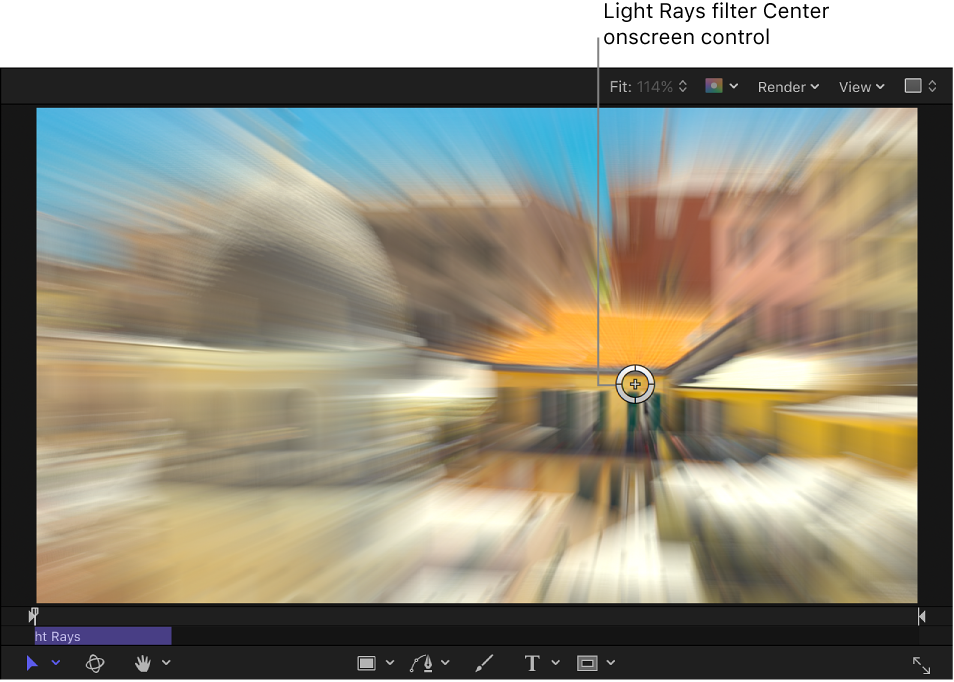
Task: Toggle full-screen canvas with the expand arrows
Action: [x=921, y=663]
